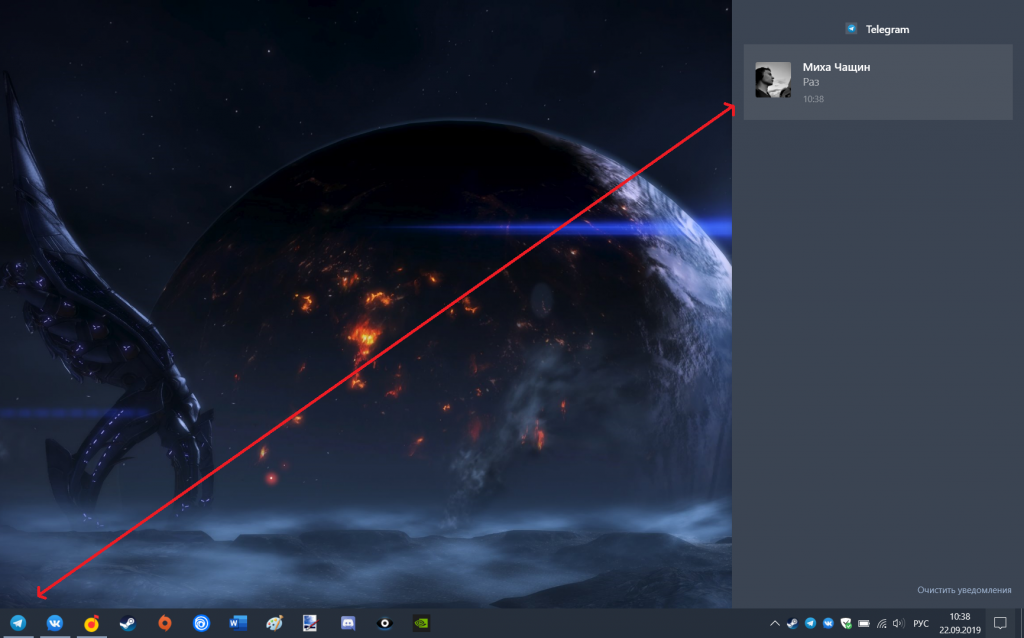The height and width of the screenshot is (638, 1024).
Task: Check battery status in system tray
Action: click(863, 624)
